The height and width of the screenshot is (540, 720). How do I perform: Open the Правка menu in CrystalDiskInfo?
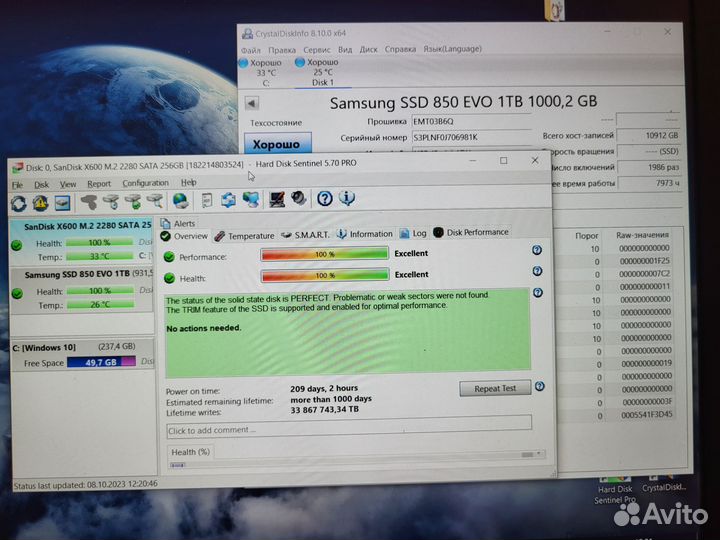[282, 50]
